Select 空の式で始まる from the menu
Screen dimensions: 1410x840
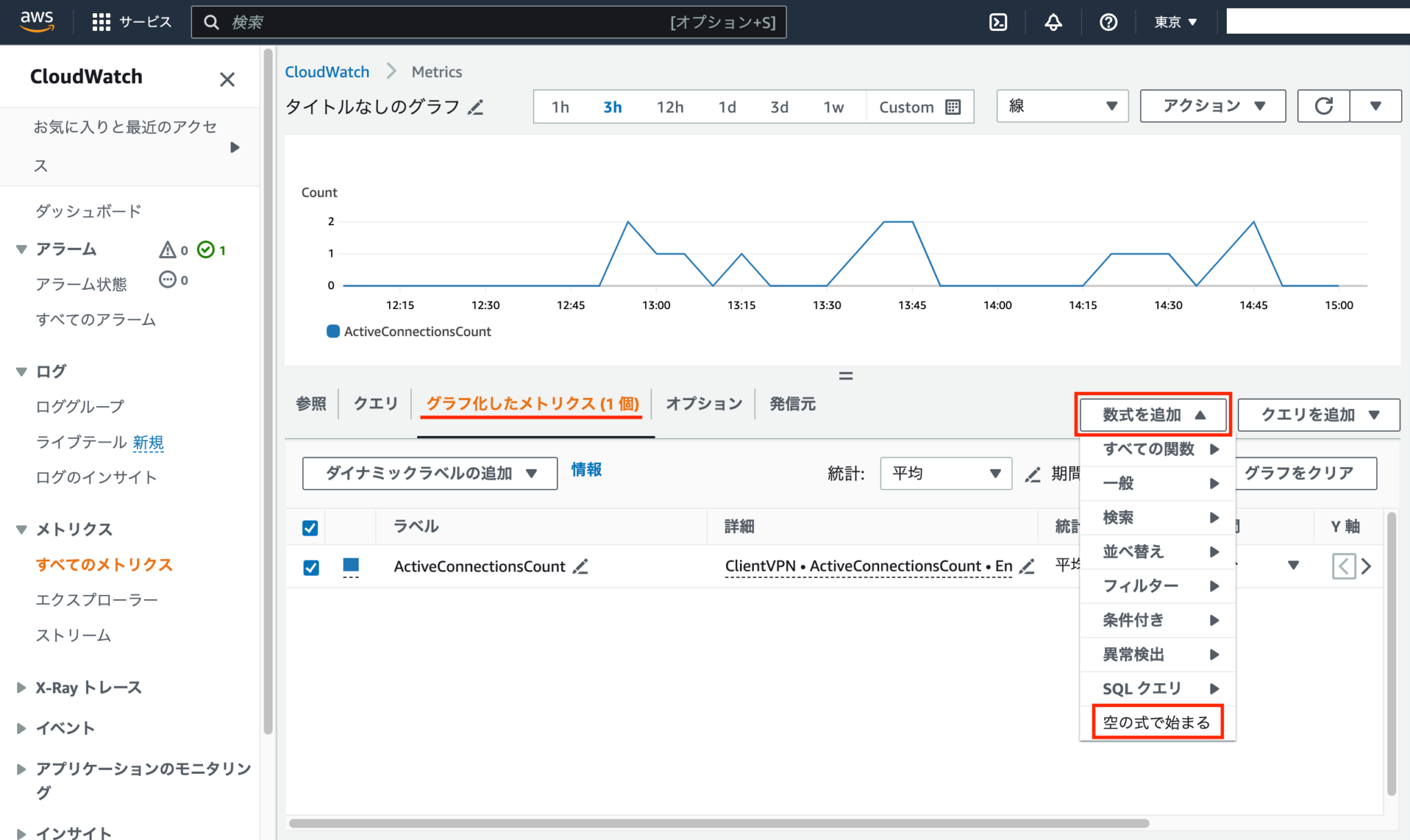pyautogui.click(x=1157, y=722)
